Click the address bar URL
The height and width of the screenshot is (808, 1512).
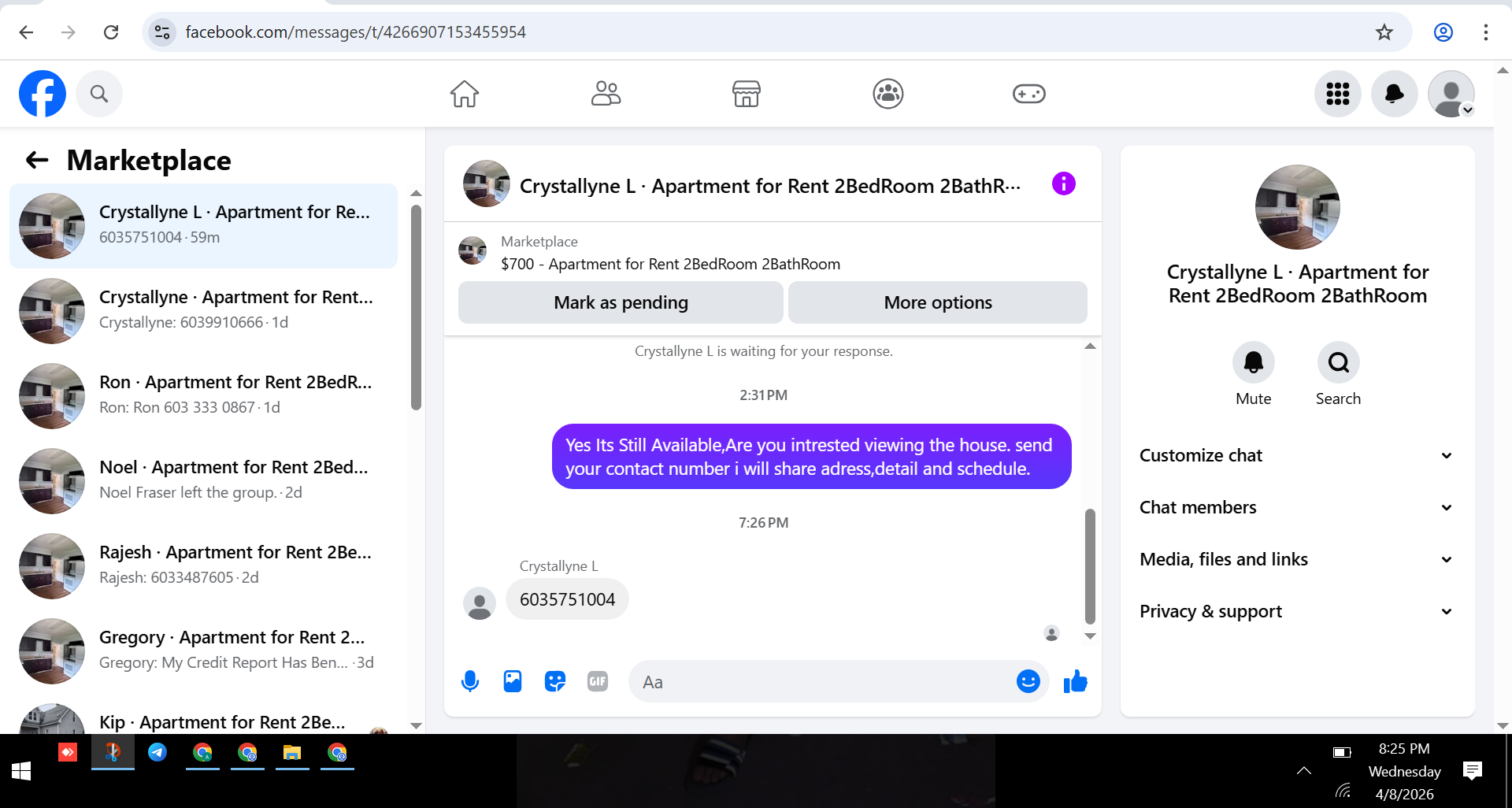tap(355, 32)
